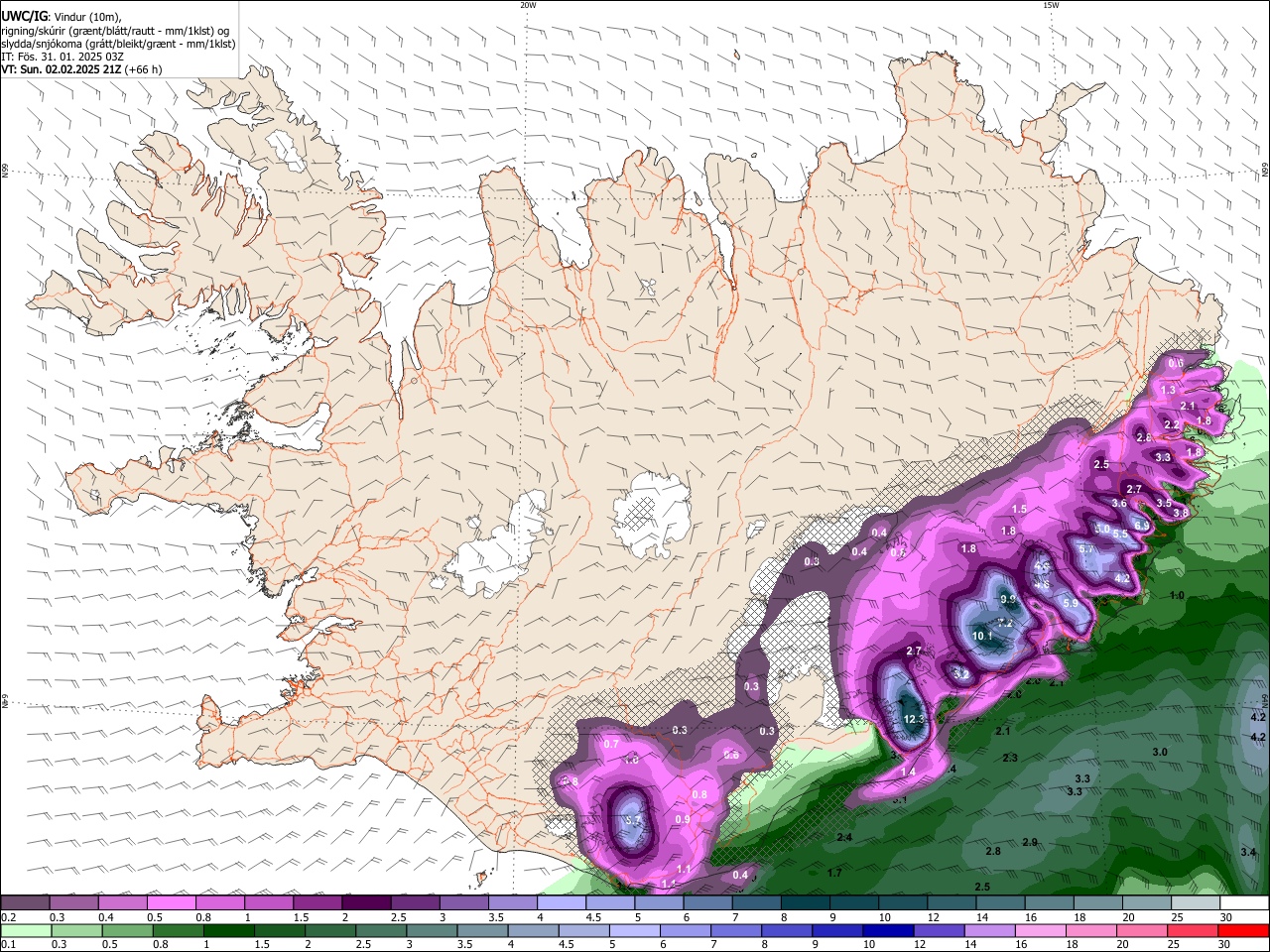Click the 0.9 value beside the southwestern snow core
Viewport: 1270px width, 952px height.
click(x=683, y=819)
